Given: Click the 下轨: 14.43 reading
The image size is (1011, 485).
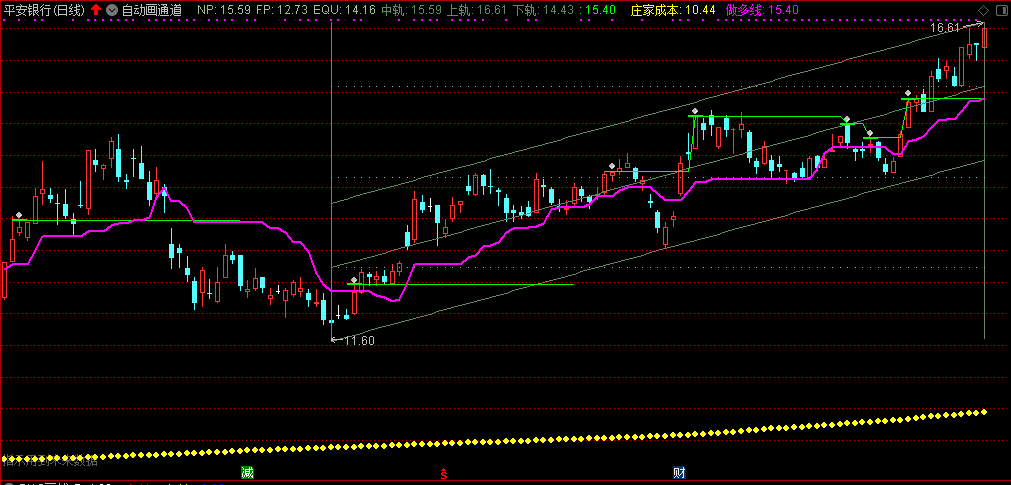Looking at the screenshot, I should [544, 10].
